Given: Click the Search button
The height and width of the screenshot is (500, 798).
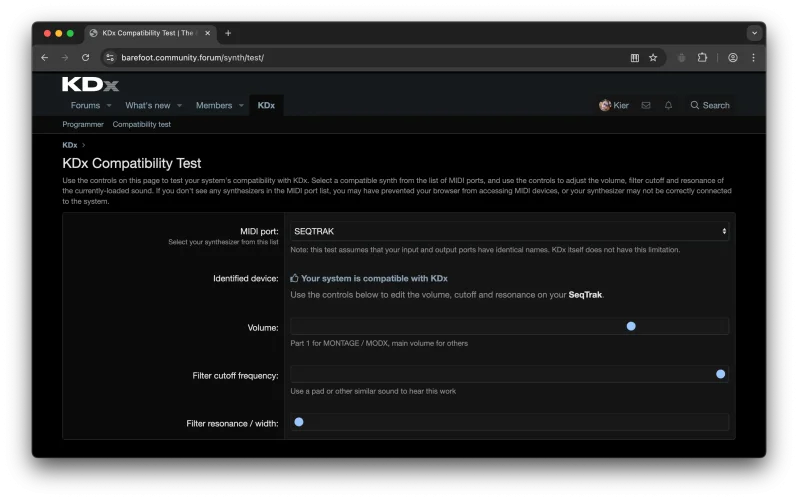Looking at the screenshot, I should (x=710, y=105).
